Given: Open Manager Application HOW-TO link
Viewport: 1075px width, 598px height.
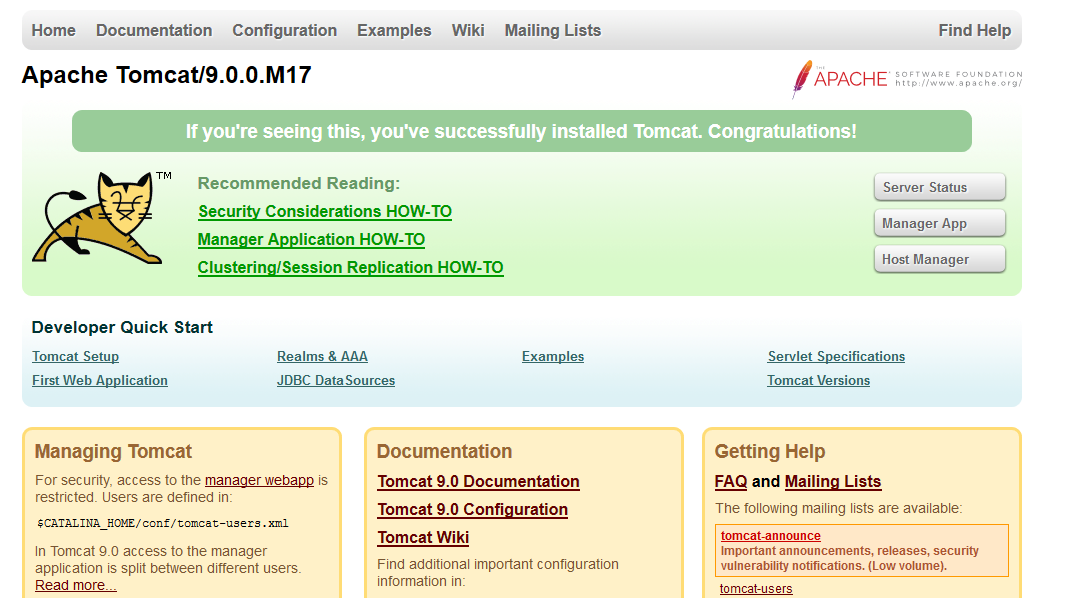Looking at the screenshot, I should click(311, 239).
